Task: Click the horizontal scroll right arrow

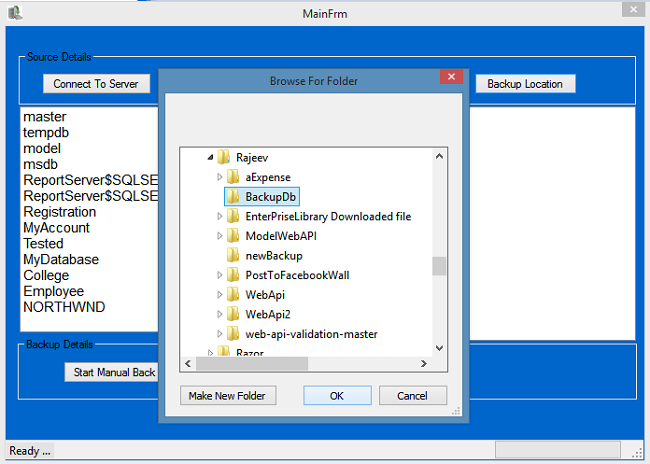Action: (x=424, y=364)
